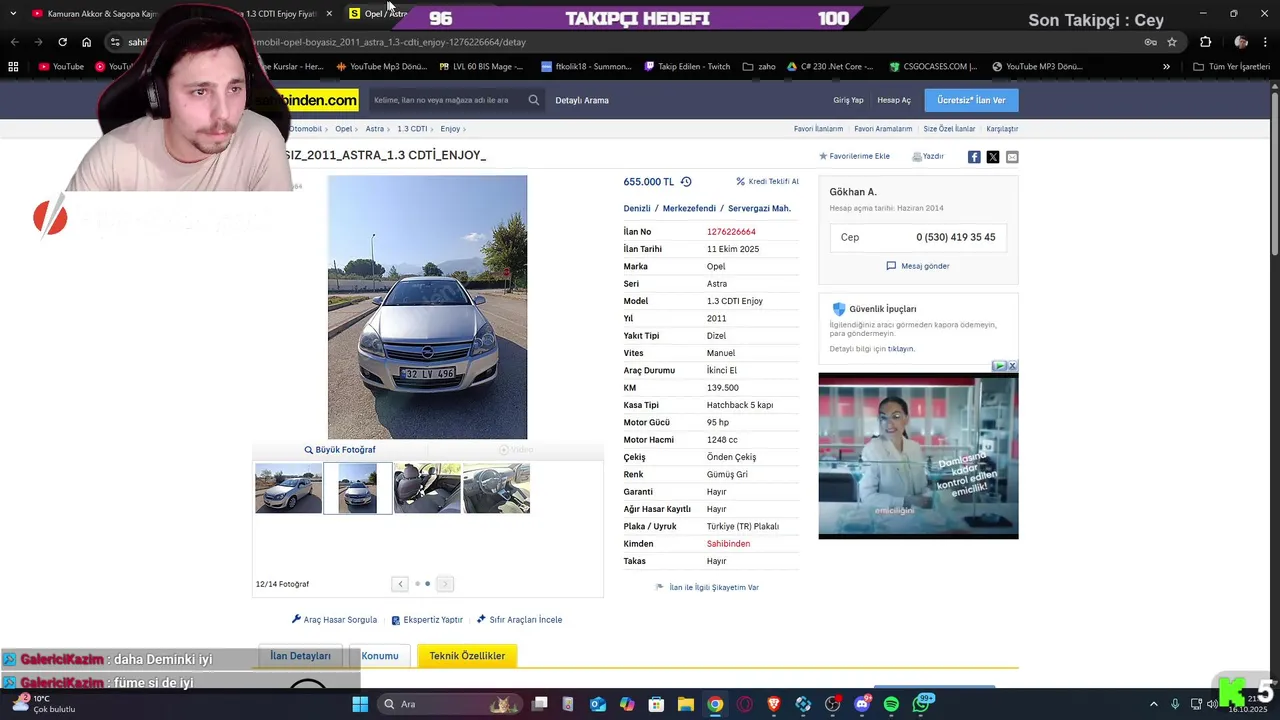Viewport: 1280px width, 720px height.
Task: Open OBS Studio from taskbar
Action: coord(832,704)
